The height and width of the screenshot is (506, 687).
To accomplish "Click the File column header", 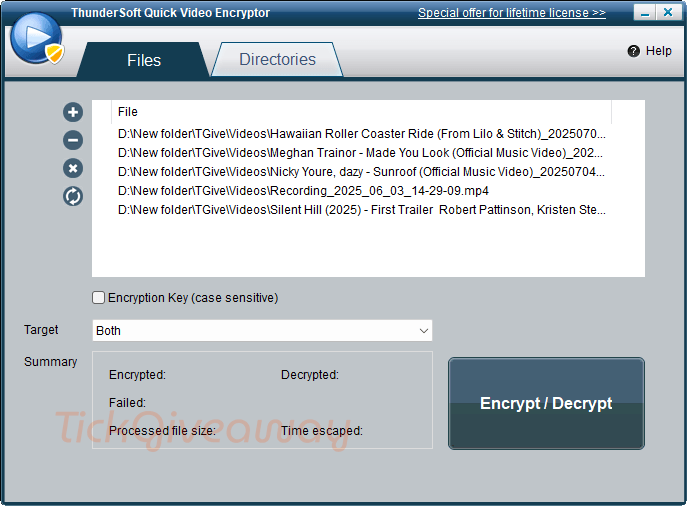I will [x=361, y=112].
